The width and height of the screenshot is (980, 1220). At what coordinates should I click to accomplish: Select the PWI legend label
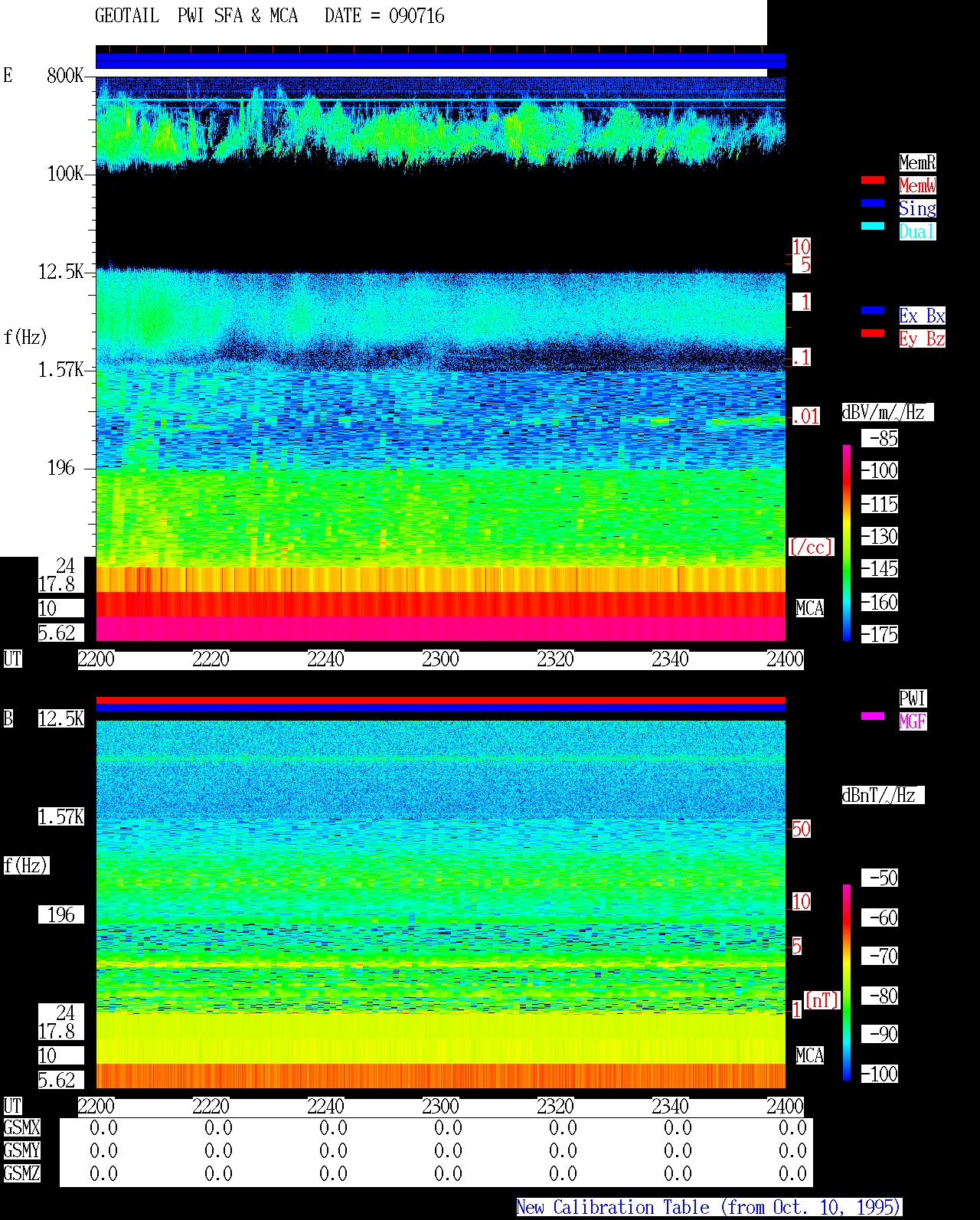pyautogui.click(x=913, y=698)
